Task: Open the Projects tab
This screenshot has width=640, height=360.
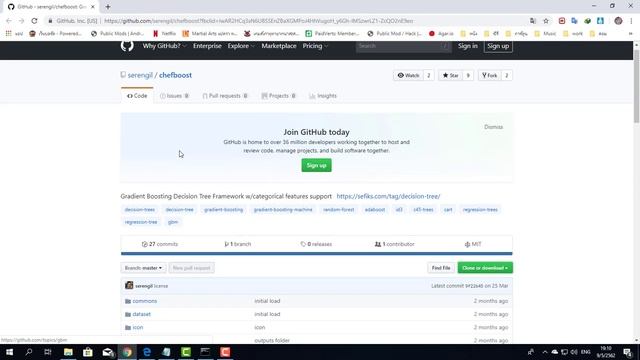Action: pos(279,96)
